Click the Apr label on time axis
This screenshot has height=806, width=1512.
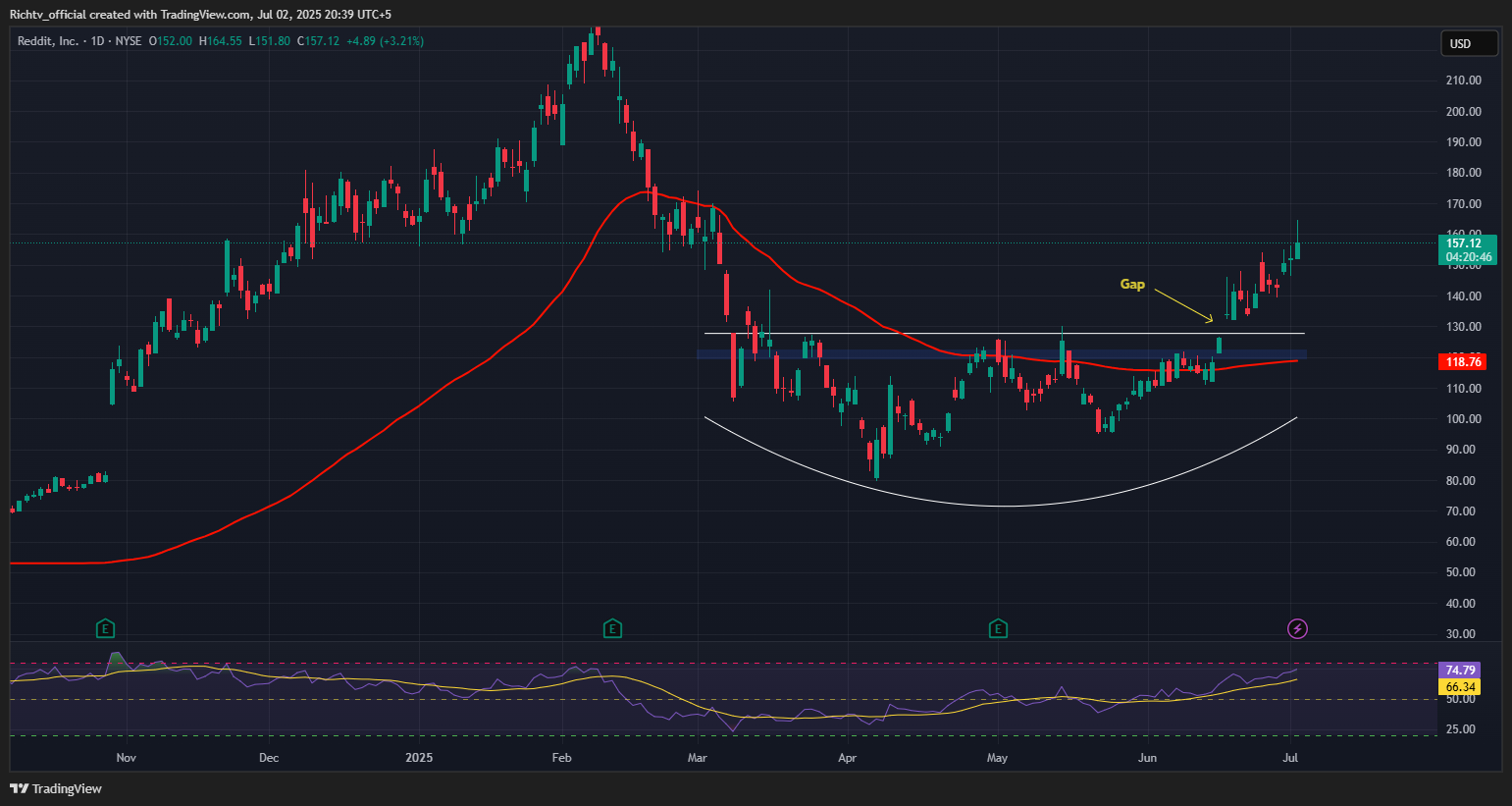[848, 758]
